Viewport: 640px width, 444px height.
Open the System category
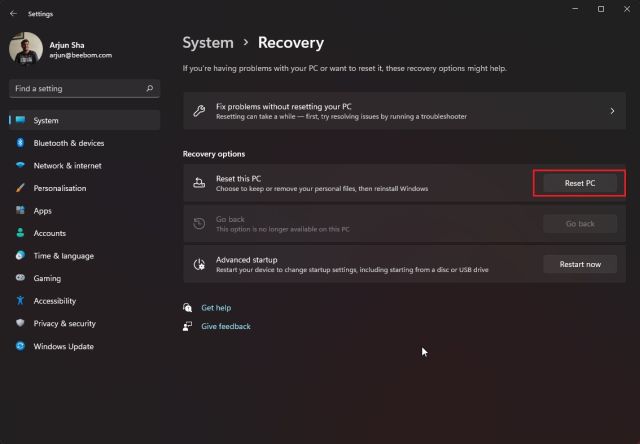click(x=84, y=120)
